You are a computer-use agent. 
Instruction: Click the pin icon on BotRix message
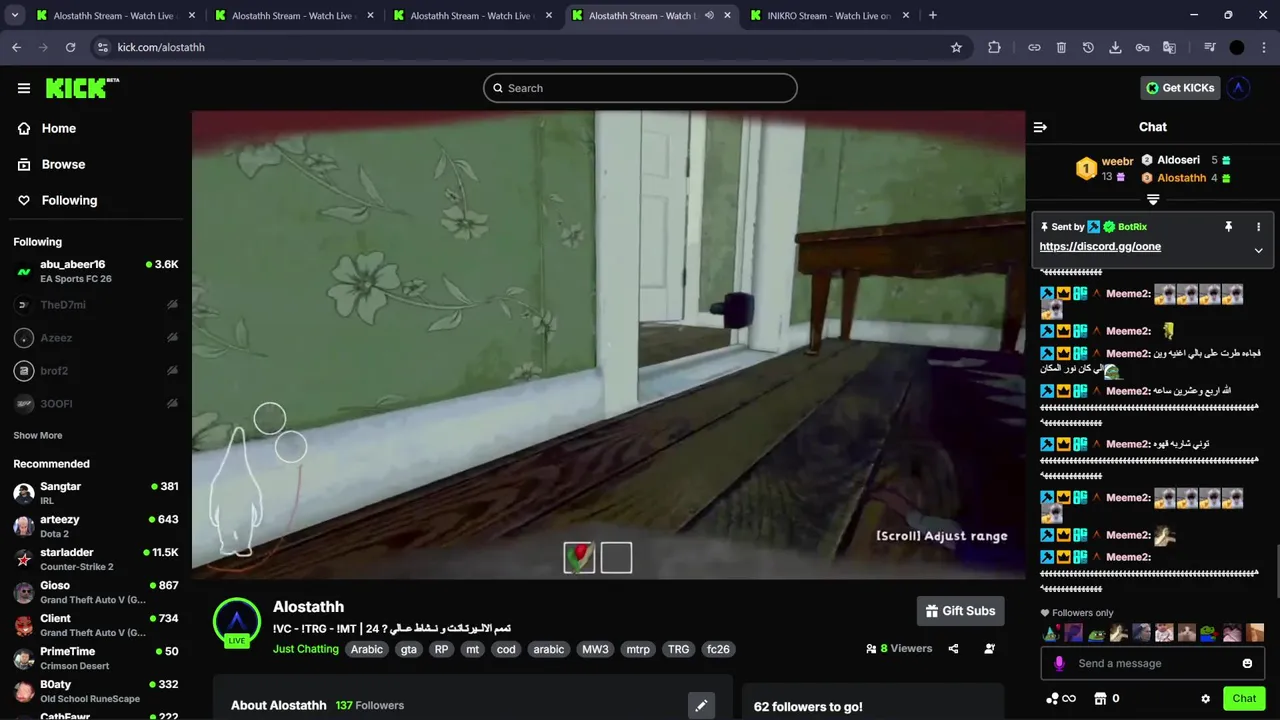(x=1229, y=227)
